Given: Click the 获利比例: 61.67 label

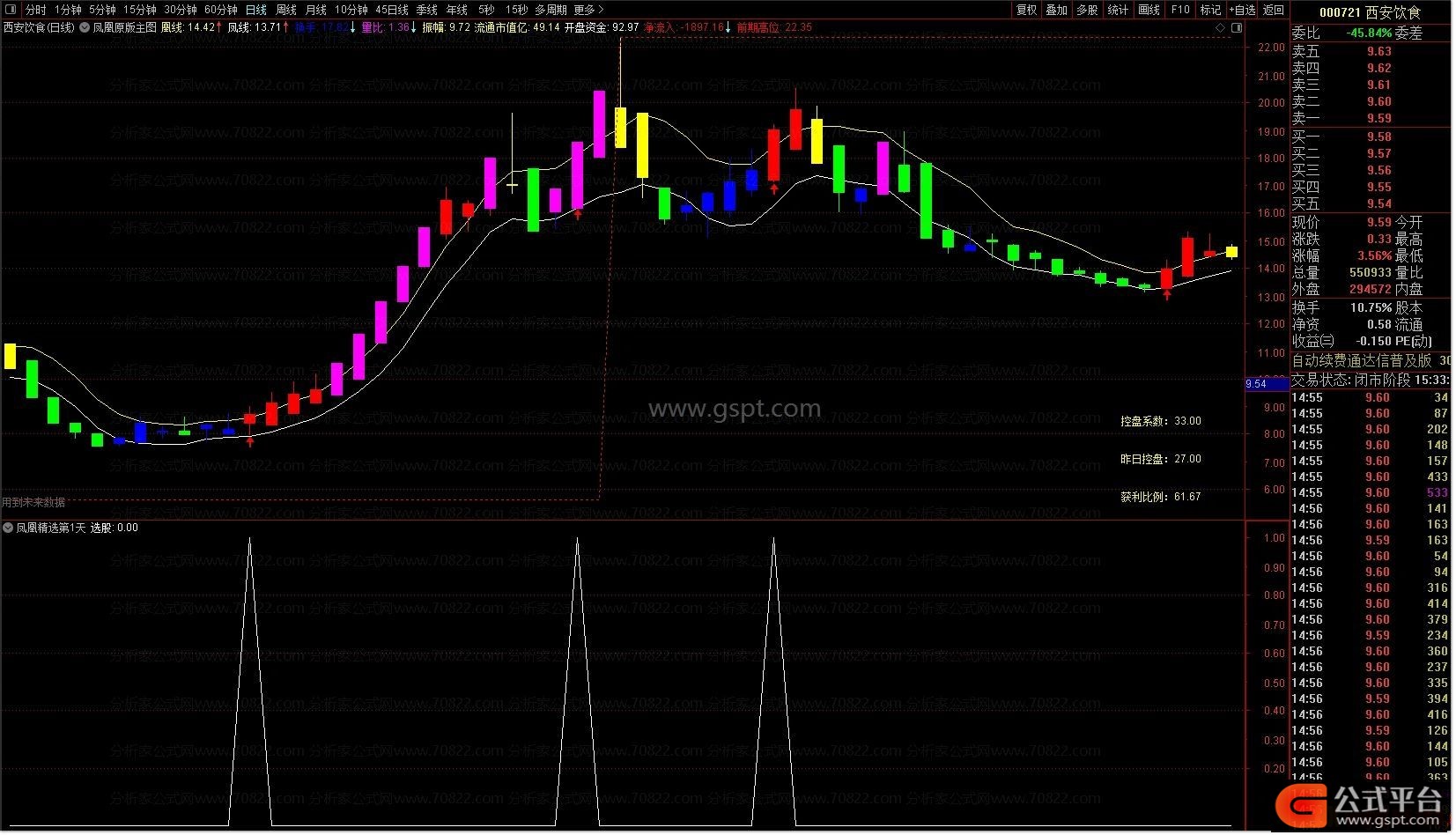Looking at the screenshot, I should [1161, 497].
